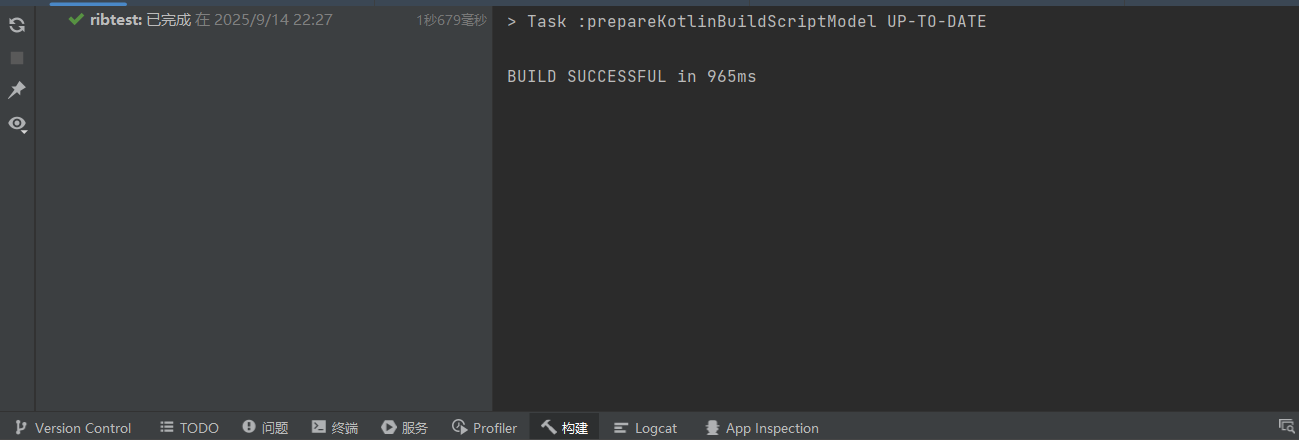This screenshot has height=440, width=1299.
Task: Click the green checkmark beside ribtest
Action: (76, 19)
